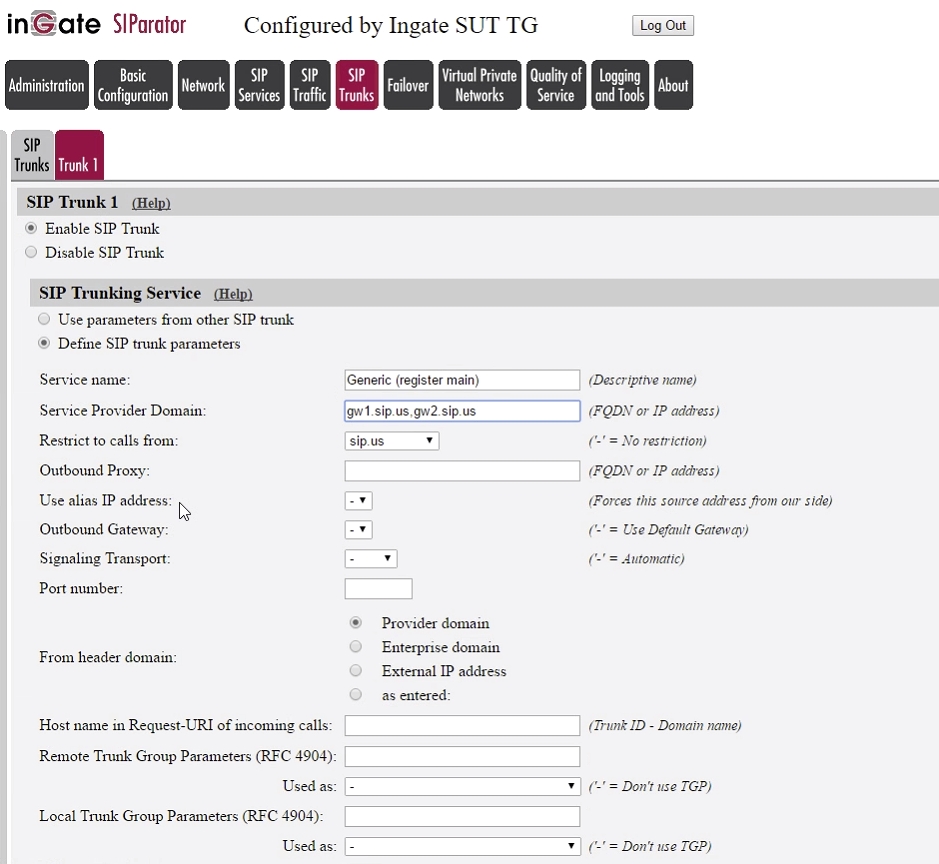Click the Service Provider Domain field
This screenshot has width=939, height=864.
coord(462,411)
